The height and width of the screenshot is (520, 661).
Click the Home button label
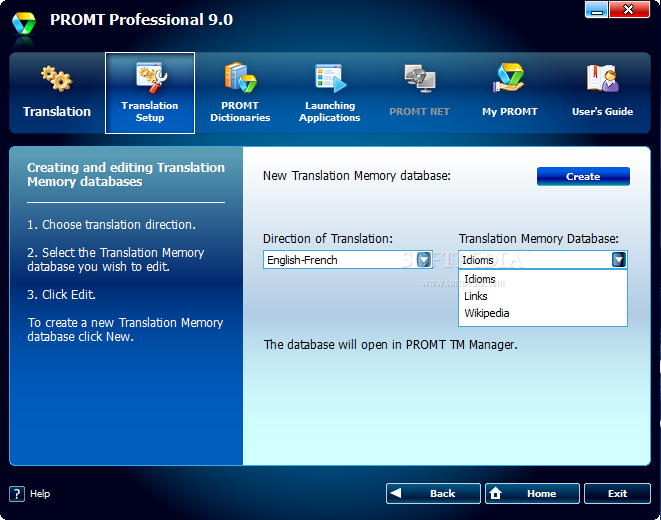click(x=542, y=493)
